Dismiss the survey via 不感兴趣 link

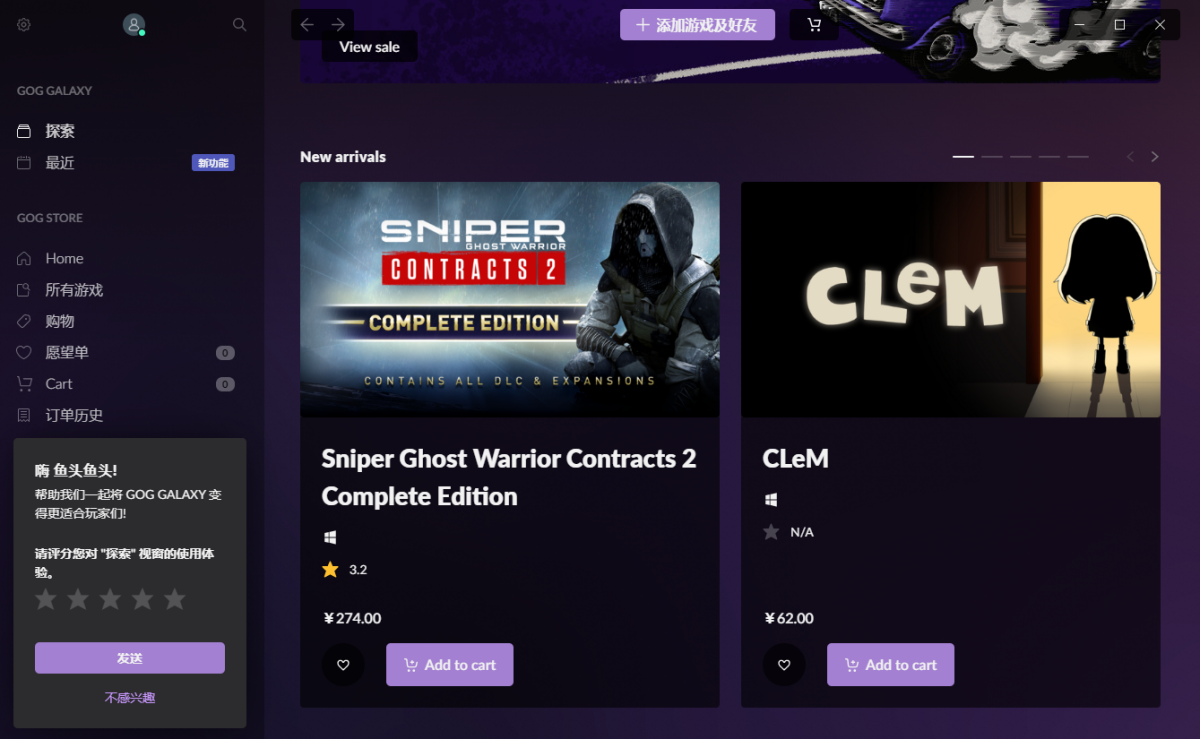click(129, 697)
